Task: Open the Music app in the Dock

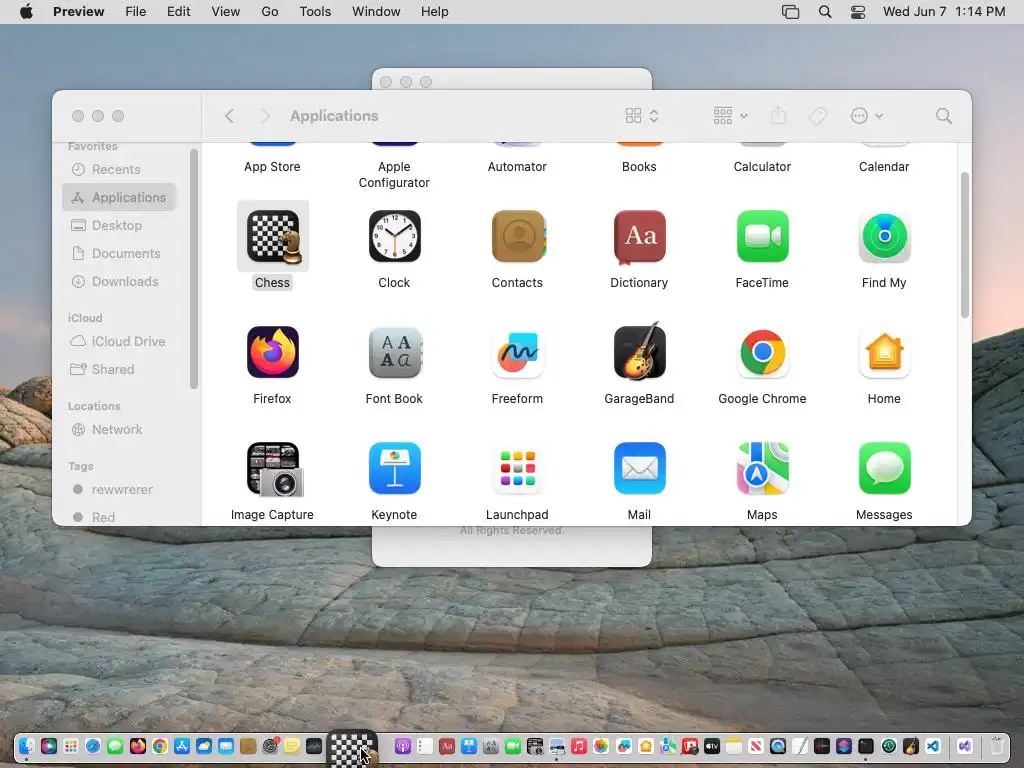Action: point(579,746)
